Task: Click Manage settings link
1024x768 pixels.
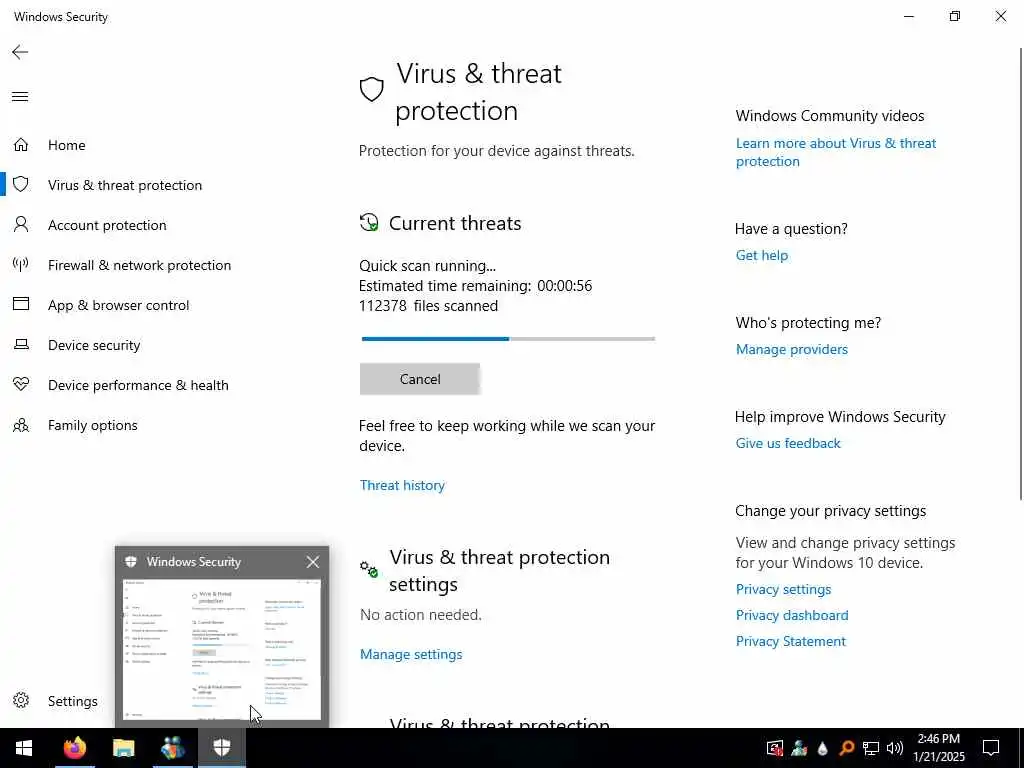Action: pyautogui.click(x=411, y=654)
